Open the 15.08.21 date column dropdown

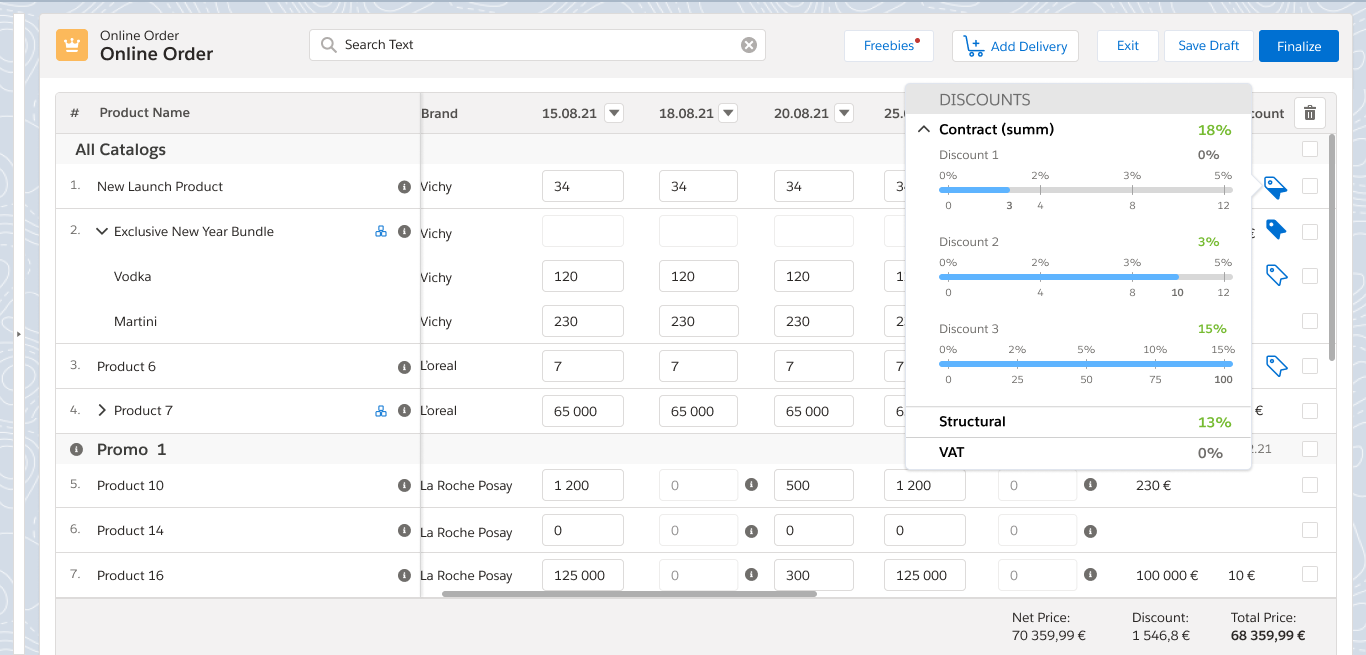(614, 113)
